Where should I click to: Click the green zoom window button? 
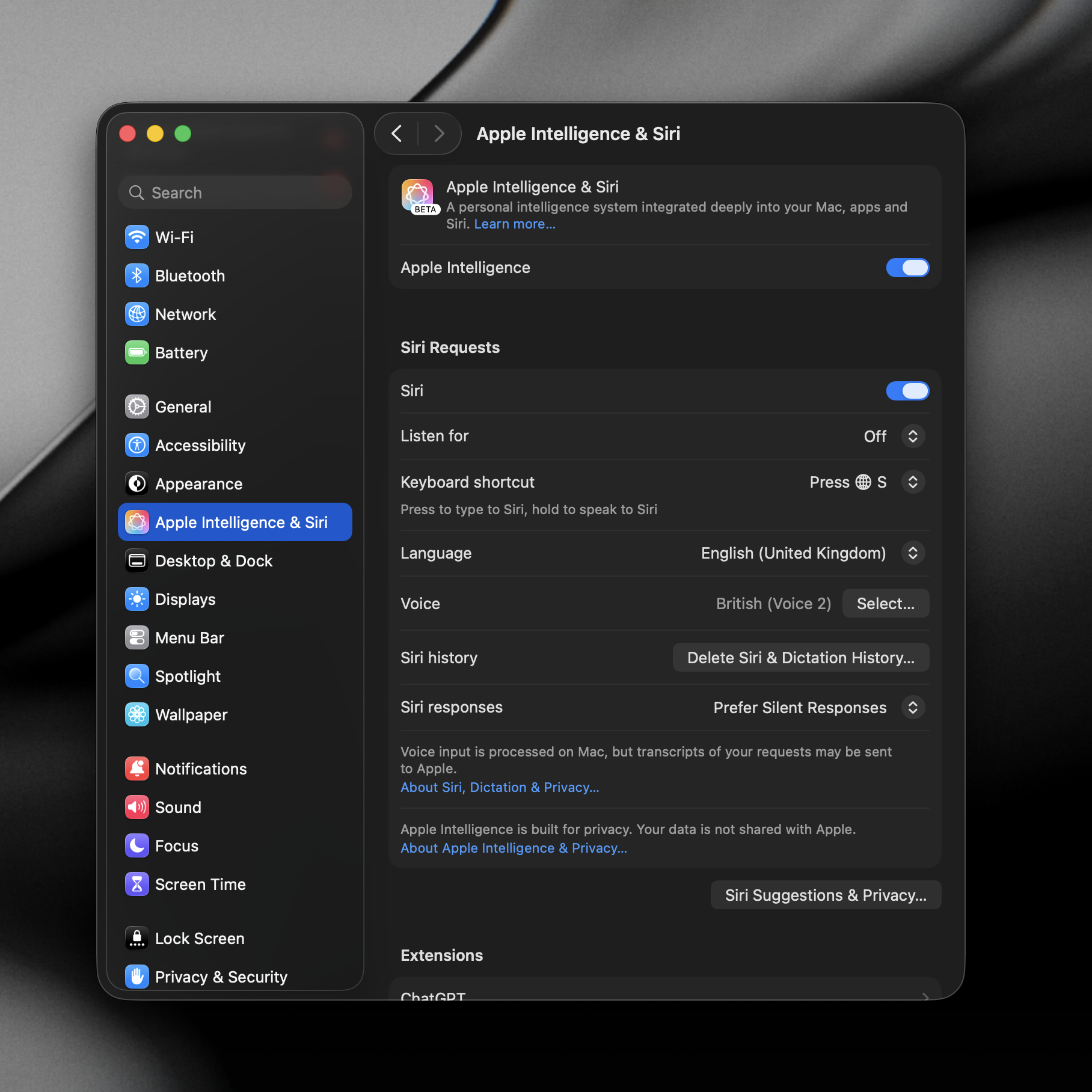183,133
